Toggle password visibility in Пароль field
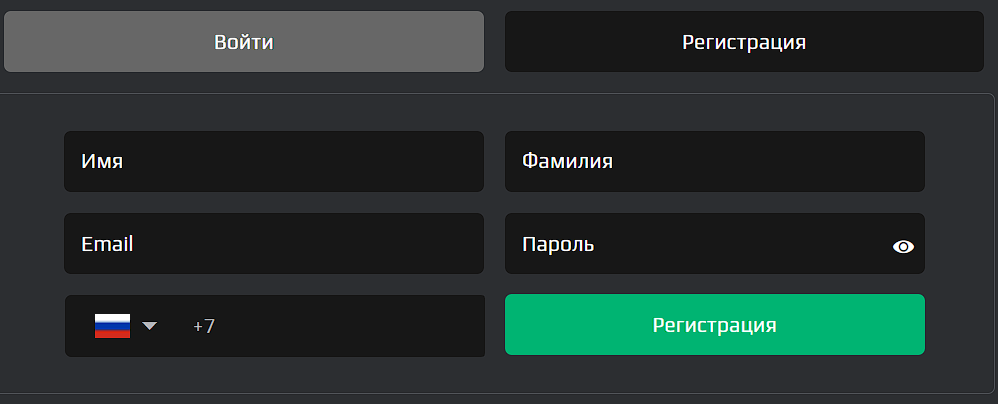998x404 pixels. tap(903, 247)
